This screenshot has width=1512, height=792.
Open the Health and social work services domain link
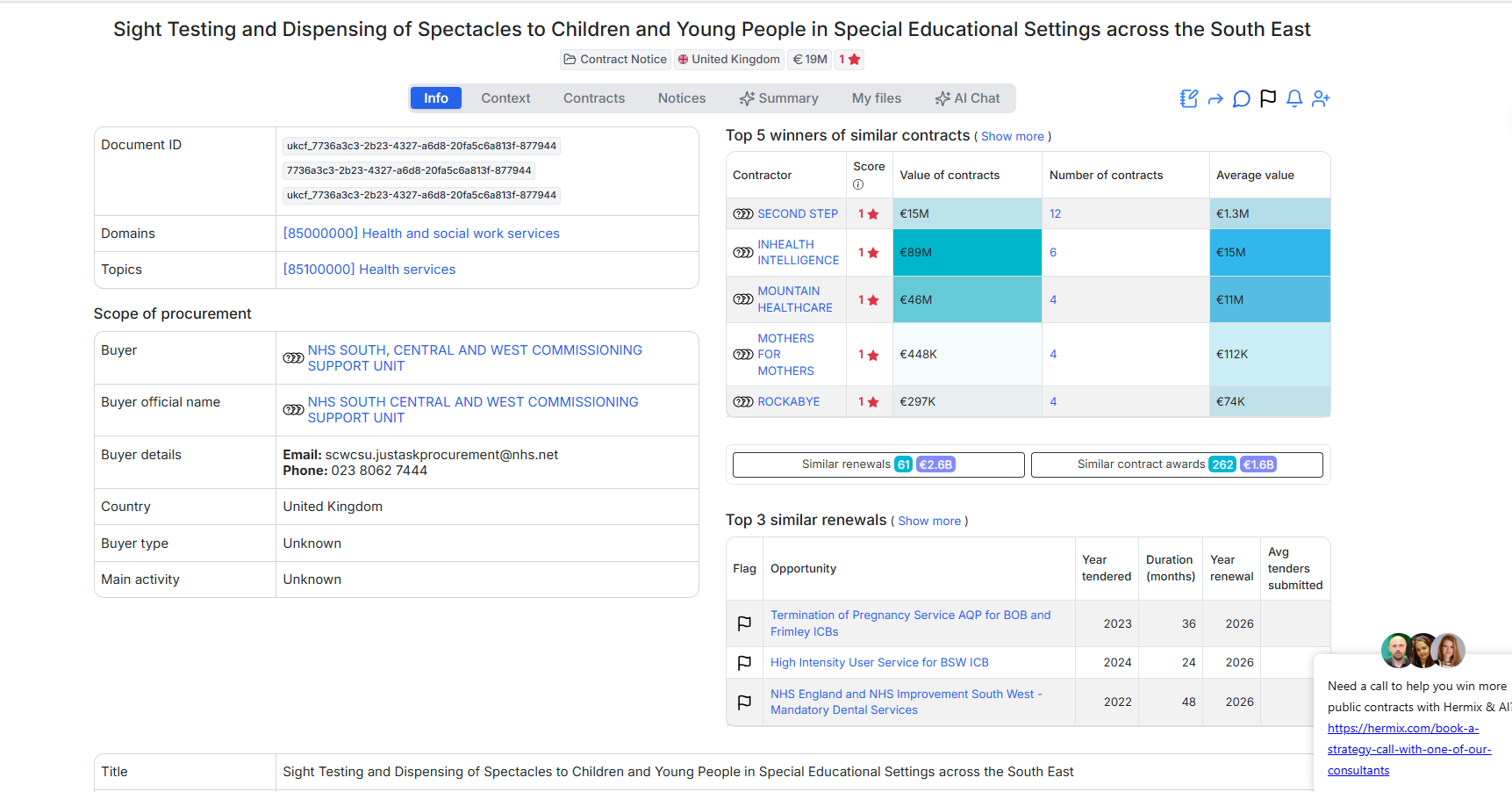coord(421,233)
